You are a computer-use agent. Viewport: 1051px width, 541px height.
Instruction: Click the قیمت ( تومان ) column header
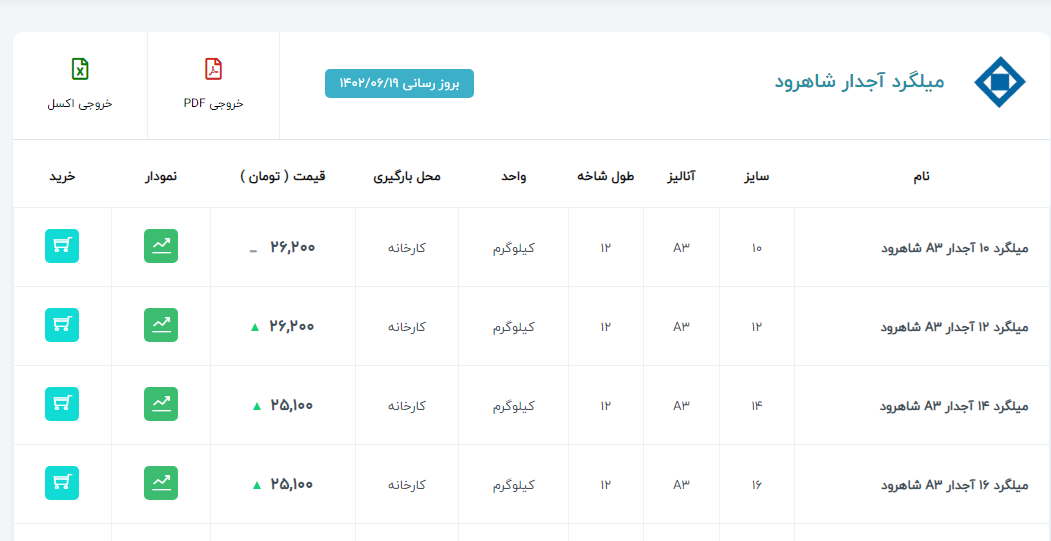283,177
